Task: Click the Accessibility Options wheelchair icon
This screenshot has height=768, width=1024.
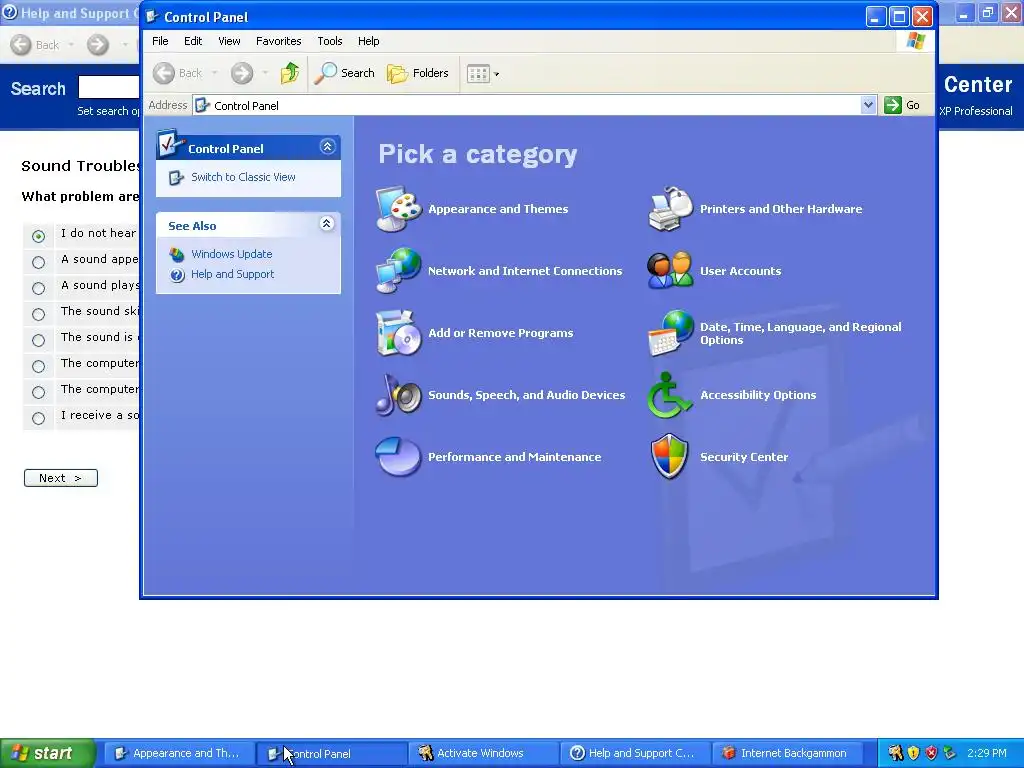Action: point(670,394)
